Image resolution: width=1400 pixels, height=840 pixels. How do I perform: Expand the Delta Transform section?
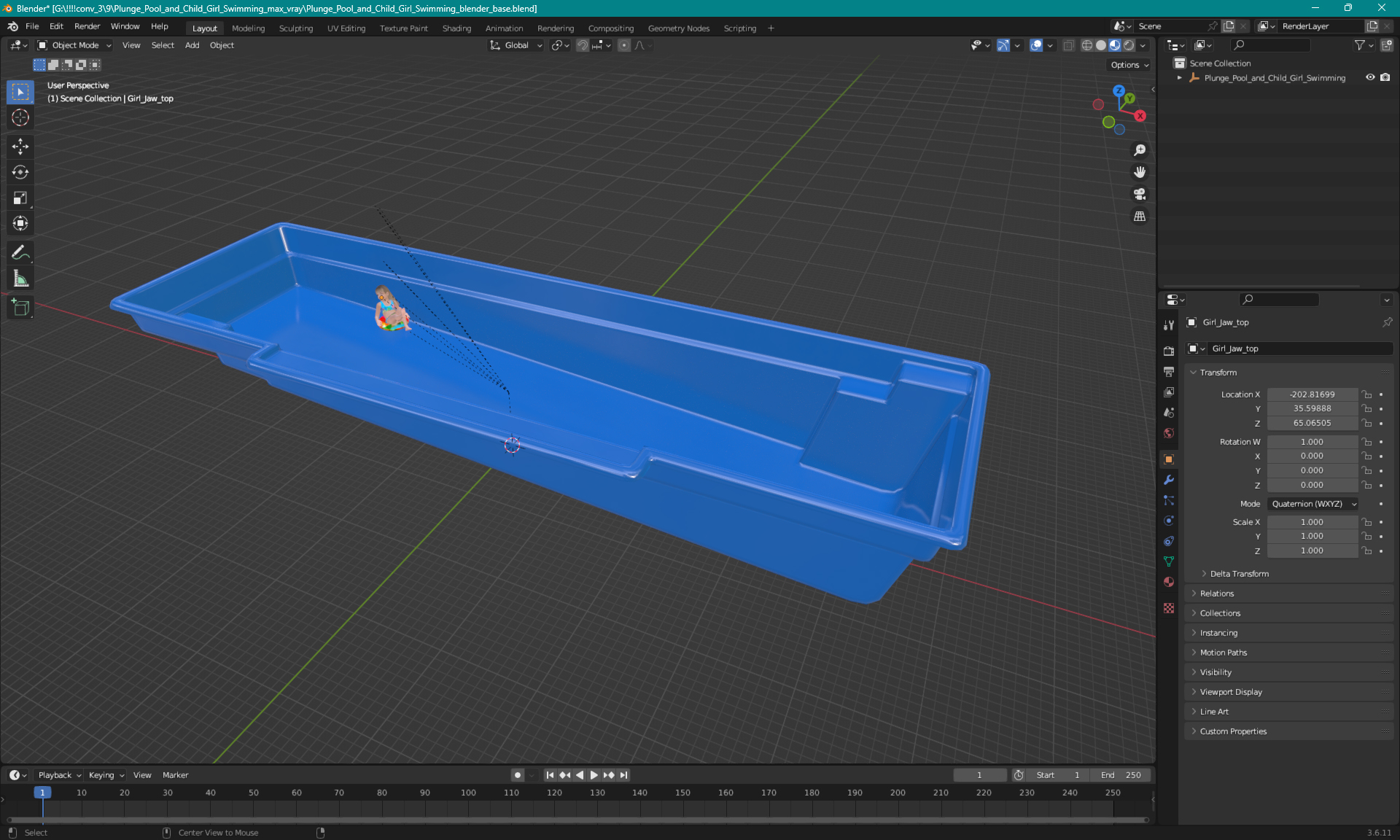pyautogui.click(x=1238, y=573)
